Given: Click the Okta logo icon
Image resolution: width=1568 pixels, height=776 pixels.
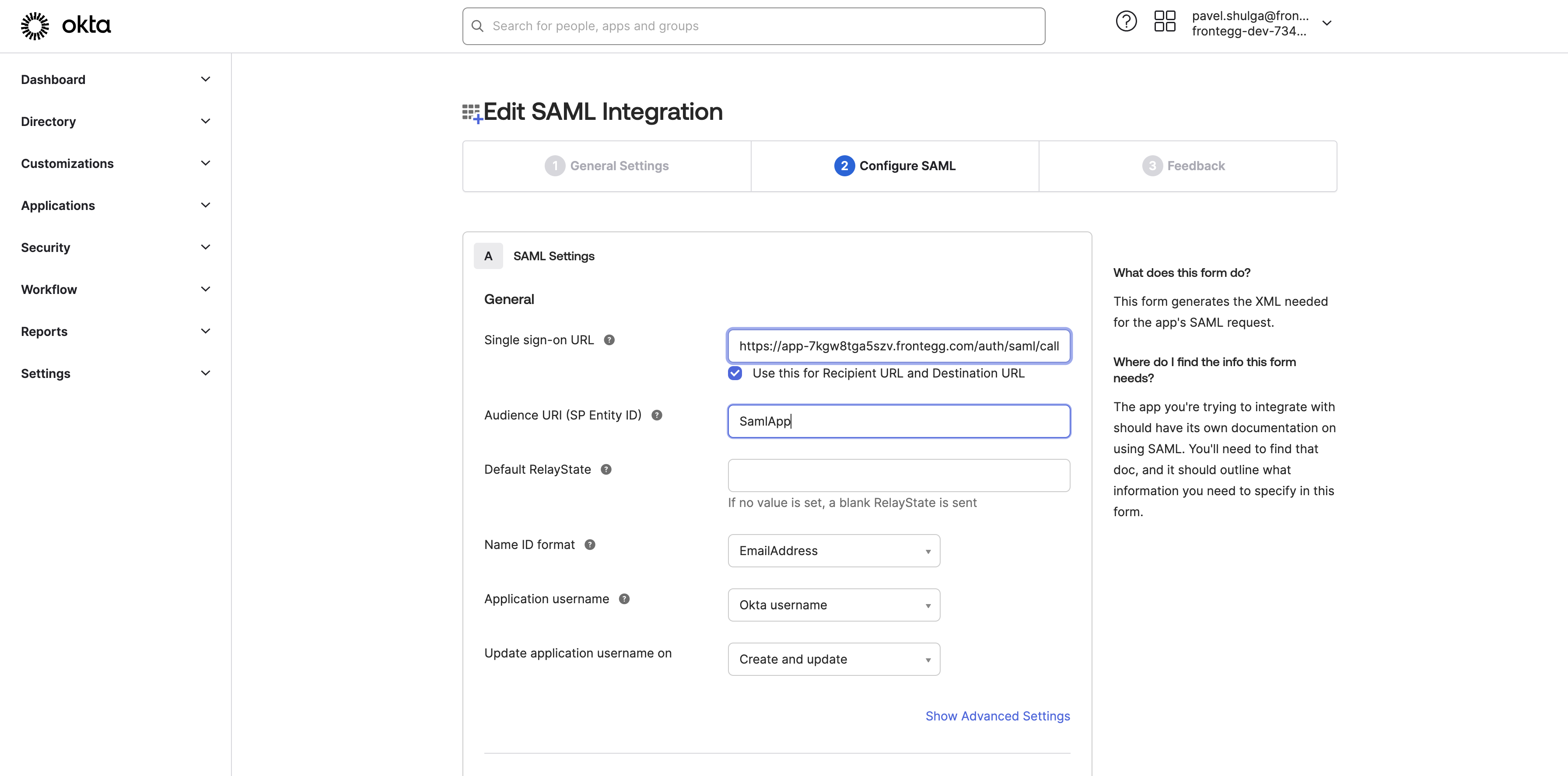Looking at the screenshot, I should coord(35,25).
